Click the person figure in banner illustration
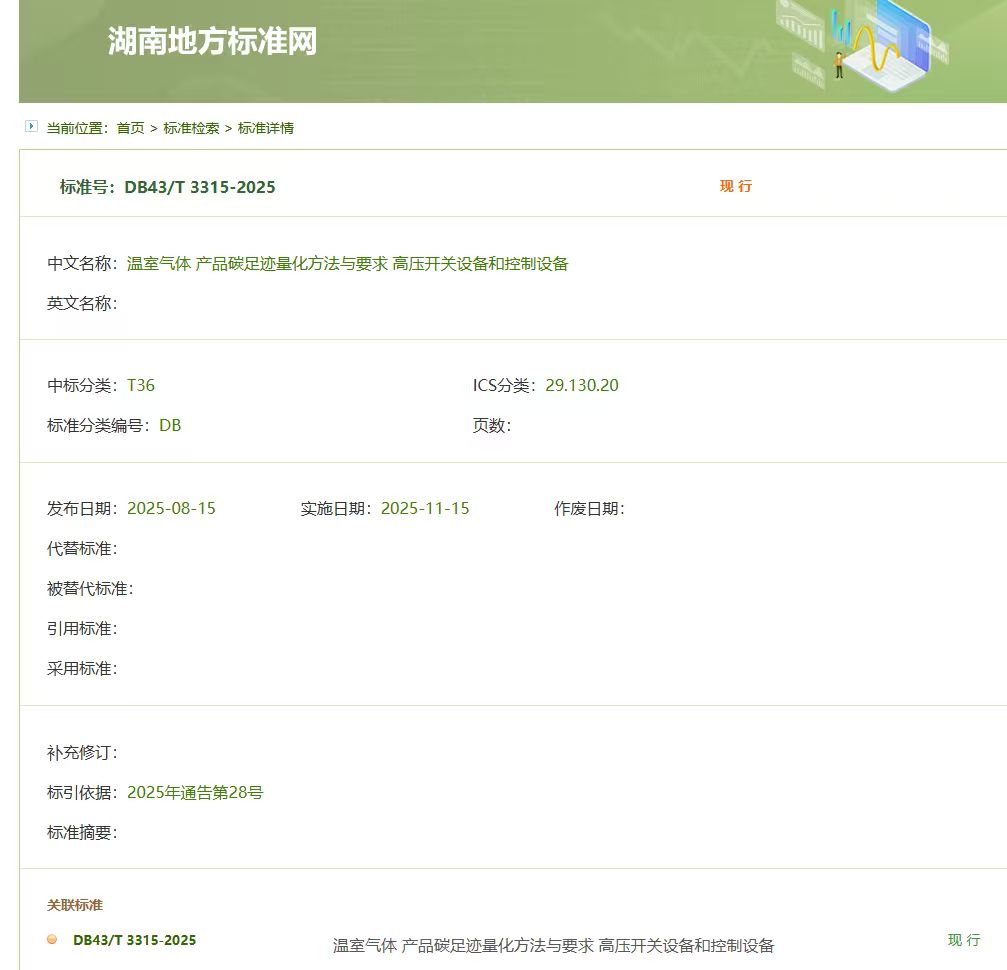The width and height of the screenshot is (1007, 970). click(x=839, y=65)
